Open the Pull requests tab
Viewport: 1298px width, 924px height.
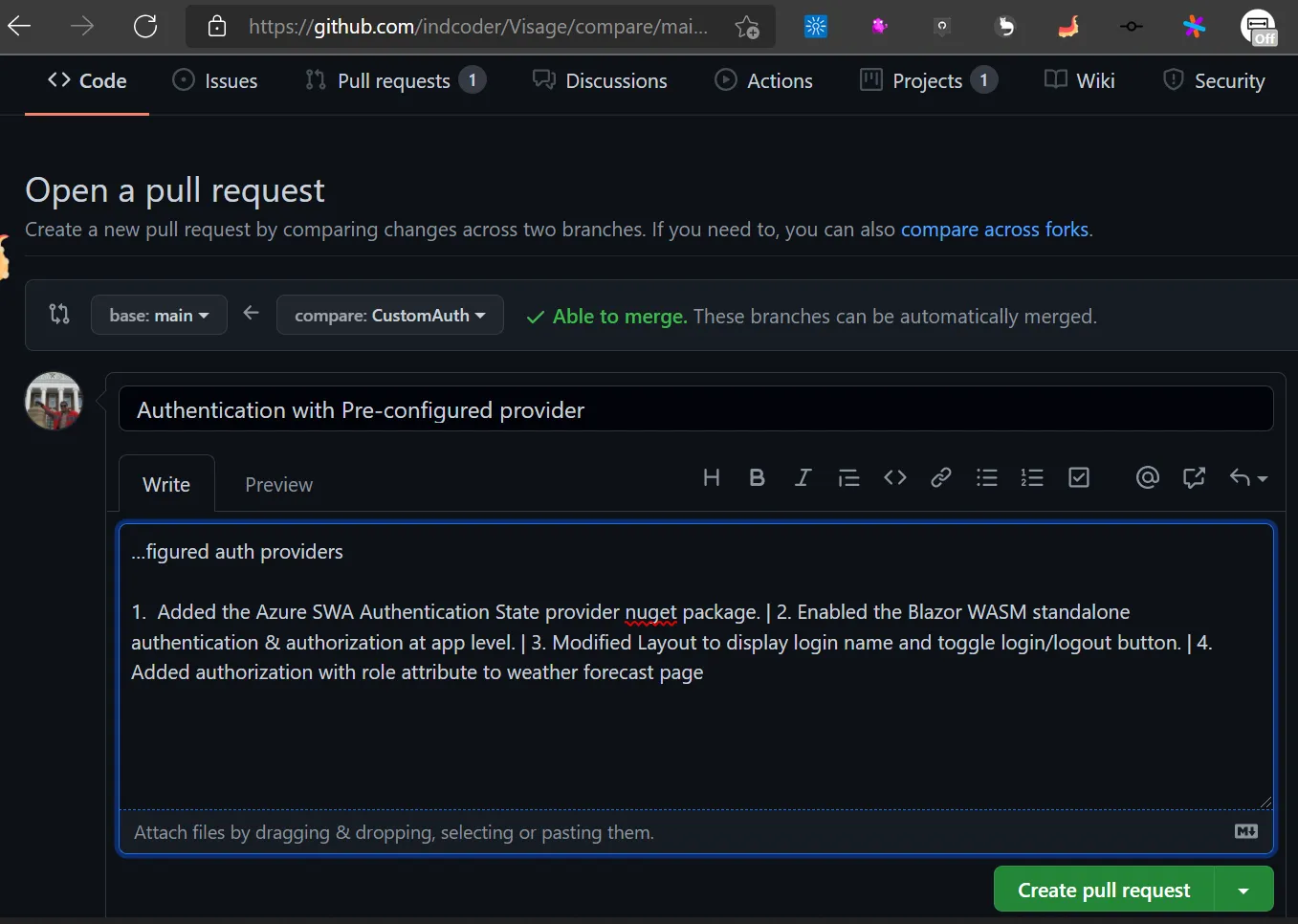[x=393, y=81]
